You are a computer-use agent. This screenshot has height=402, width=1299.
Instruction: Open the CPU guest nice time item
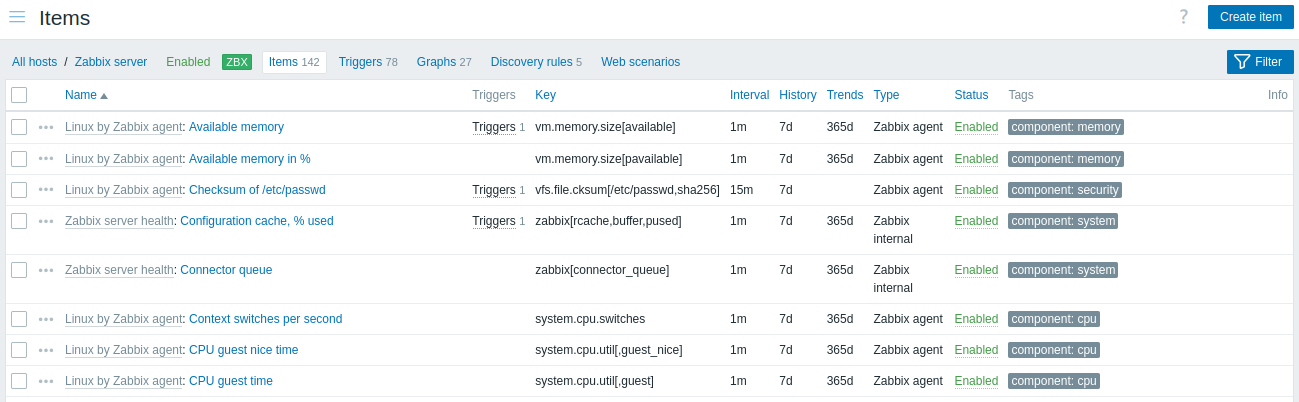point(243,350)
